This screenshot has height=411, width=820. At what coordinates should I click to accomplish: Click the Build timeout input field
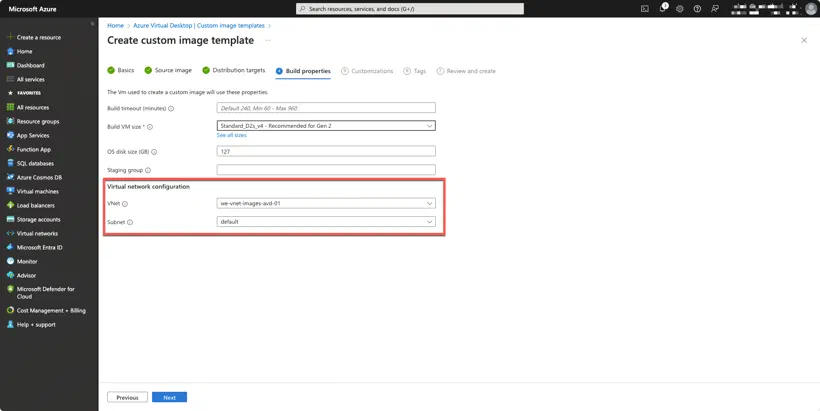click(x=326, y=108)
